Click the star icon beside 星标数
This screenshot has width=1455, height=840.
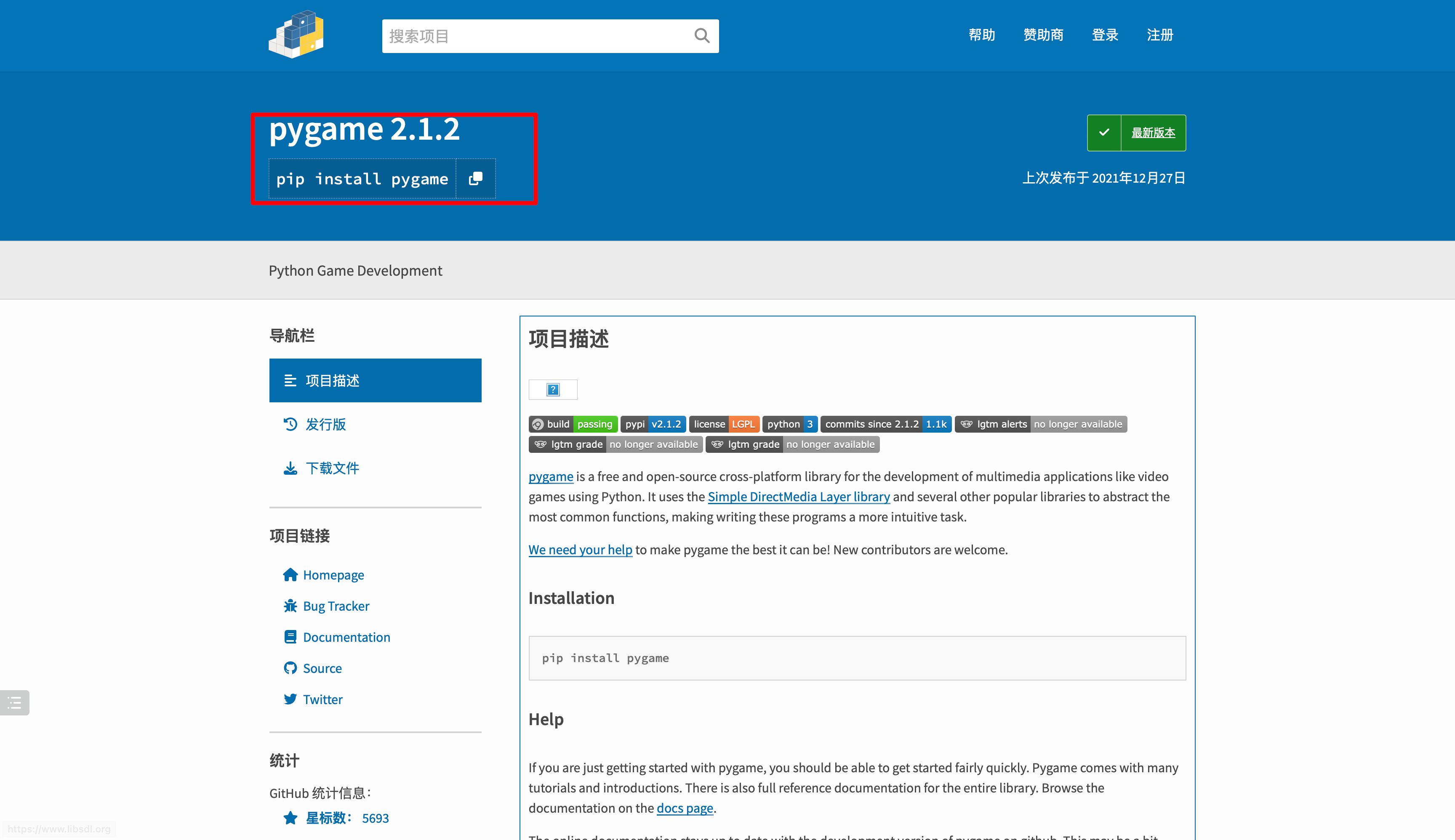[x=290, y=818]
